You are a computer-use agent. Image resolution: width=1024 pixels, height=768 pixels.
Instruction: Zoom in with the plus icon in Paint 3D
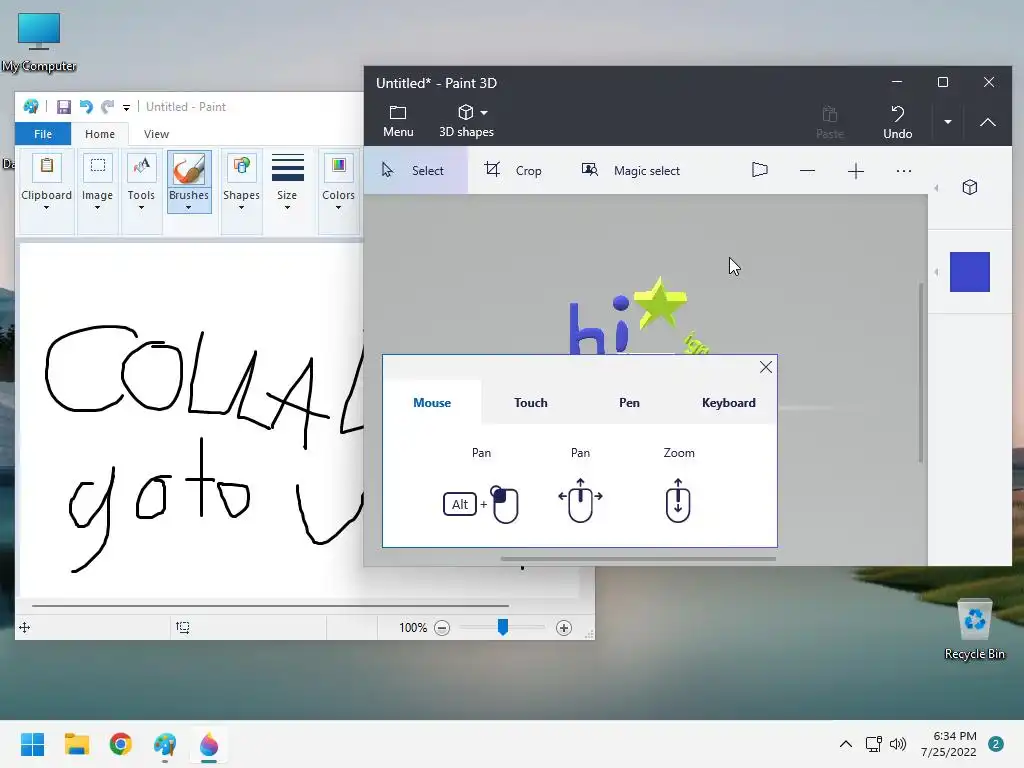tap(856, 171)
